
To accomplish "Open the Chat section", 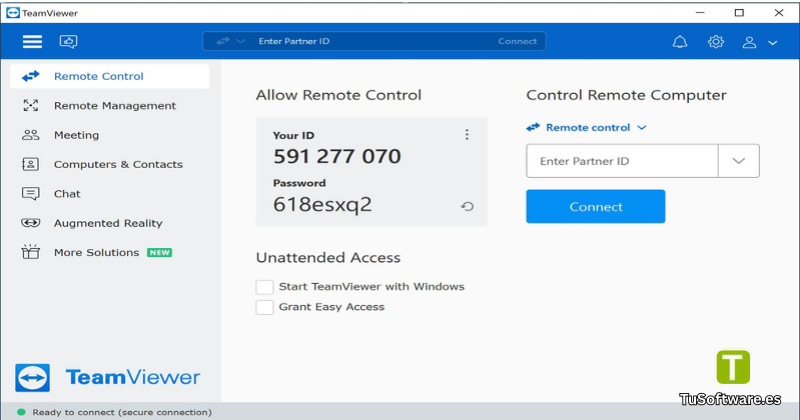I will pos(110,194).
